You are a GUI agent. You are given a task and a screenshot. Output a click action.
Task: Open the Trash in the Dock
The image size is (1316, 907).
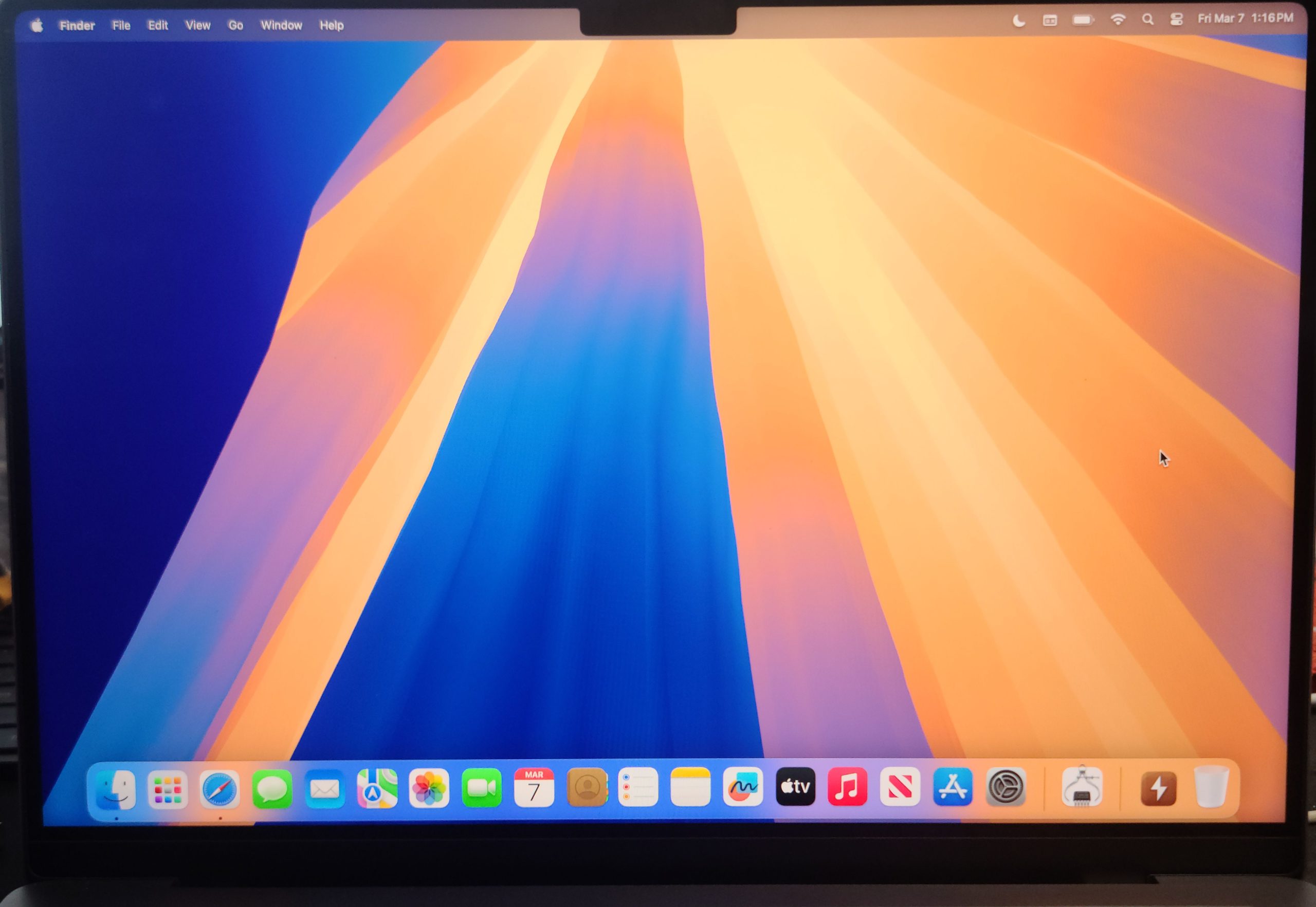click(x=1211, y=787)
